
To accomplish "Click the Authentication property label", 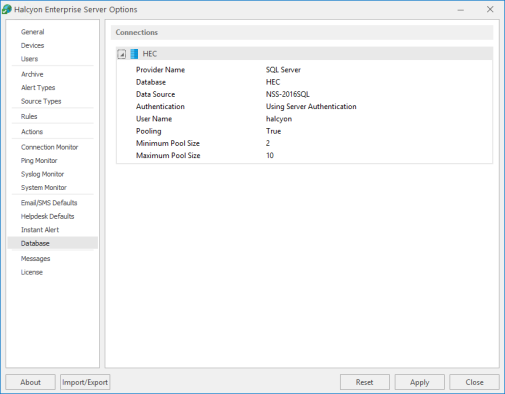I will click(160, 106).
